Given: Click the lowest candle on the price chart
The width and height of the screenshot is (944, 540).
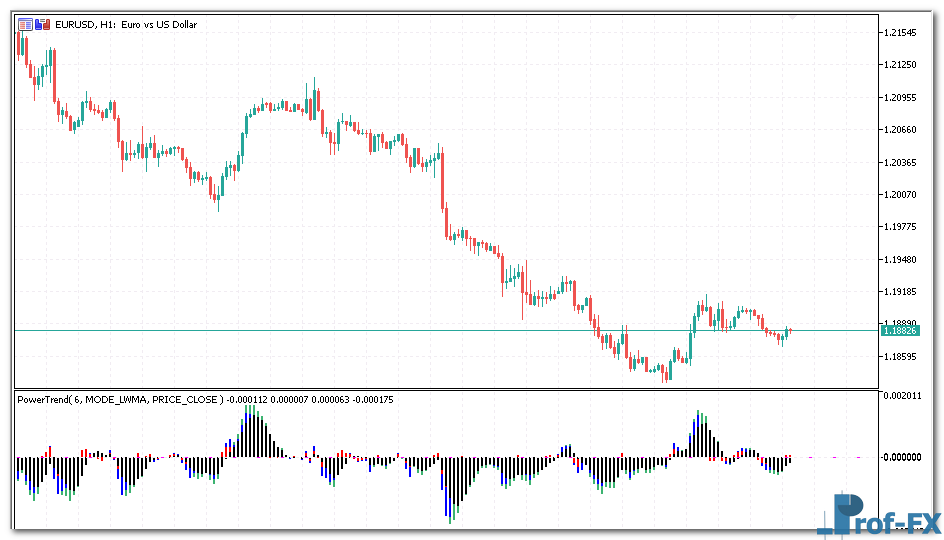Looking at the screenshot, I should click(x=665, y=374).
